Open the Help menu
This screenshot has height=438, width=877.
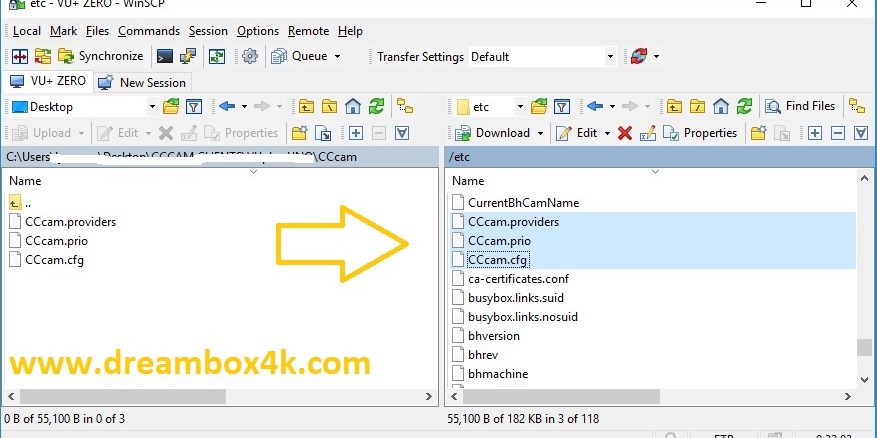coord(350,31)
